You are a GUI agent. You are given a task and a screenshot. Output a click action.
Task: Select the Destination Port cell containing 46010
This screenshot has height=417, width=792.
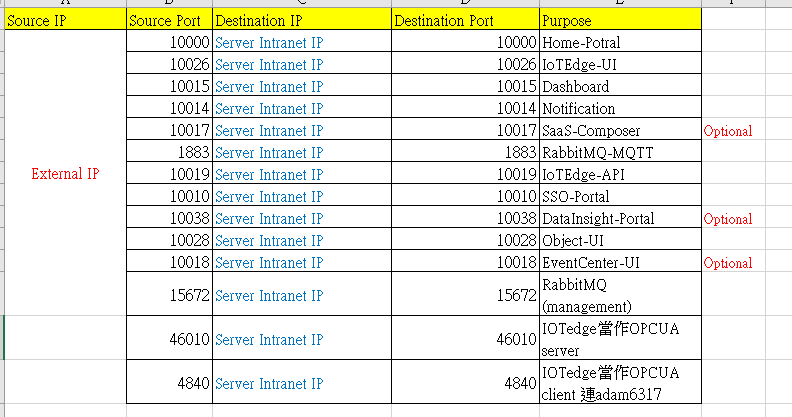[464, 339]
